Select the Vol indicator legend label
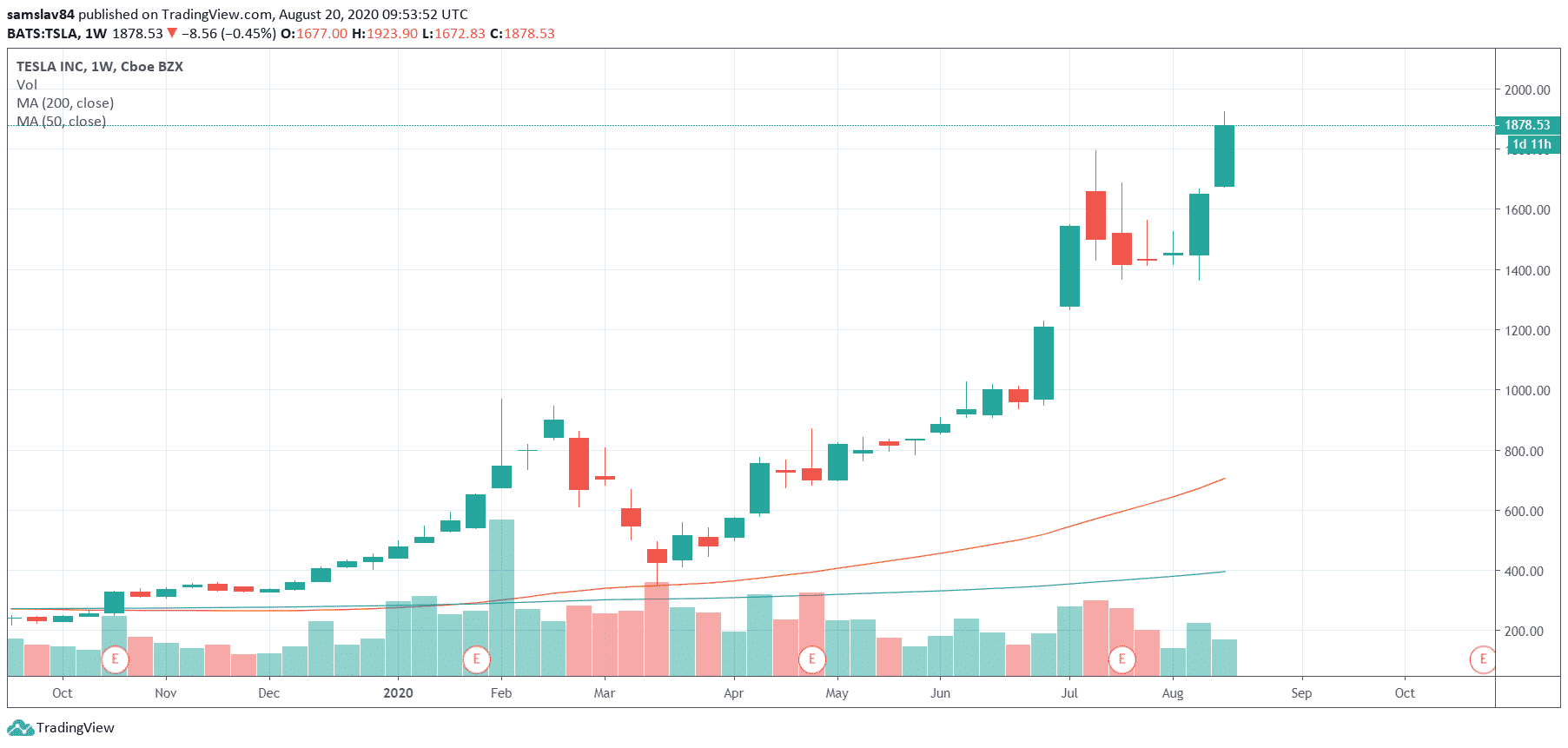1568x748 pixels. [27, 84]
